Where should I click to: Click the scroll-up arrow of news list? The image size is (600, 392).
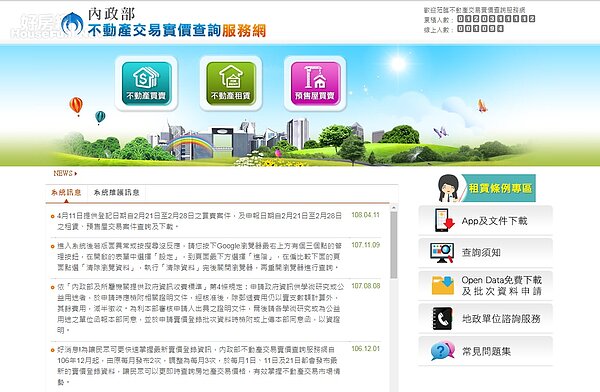(393, 208)
